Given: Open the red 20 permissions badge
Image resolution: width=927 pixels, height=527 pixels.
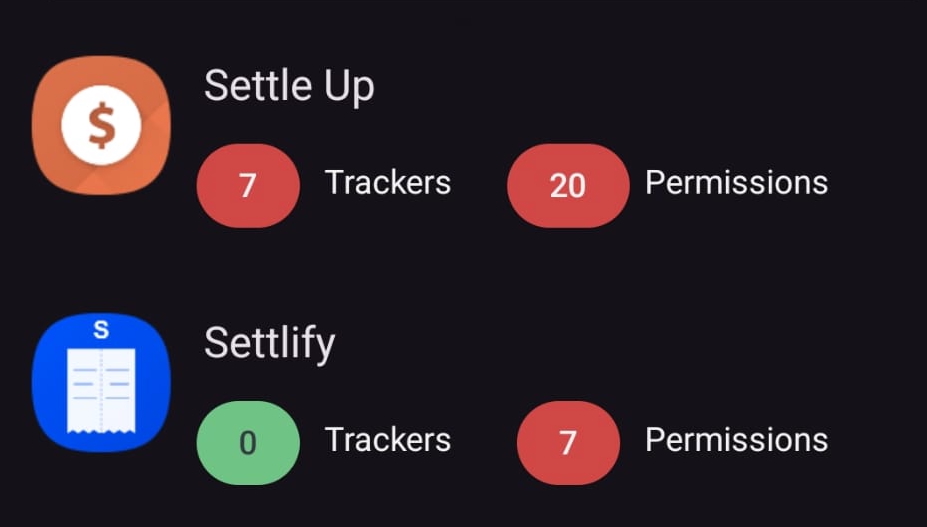Looking at the screenshot, I should (x=567, y=185).
